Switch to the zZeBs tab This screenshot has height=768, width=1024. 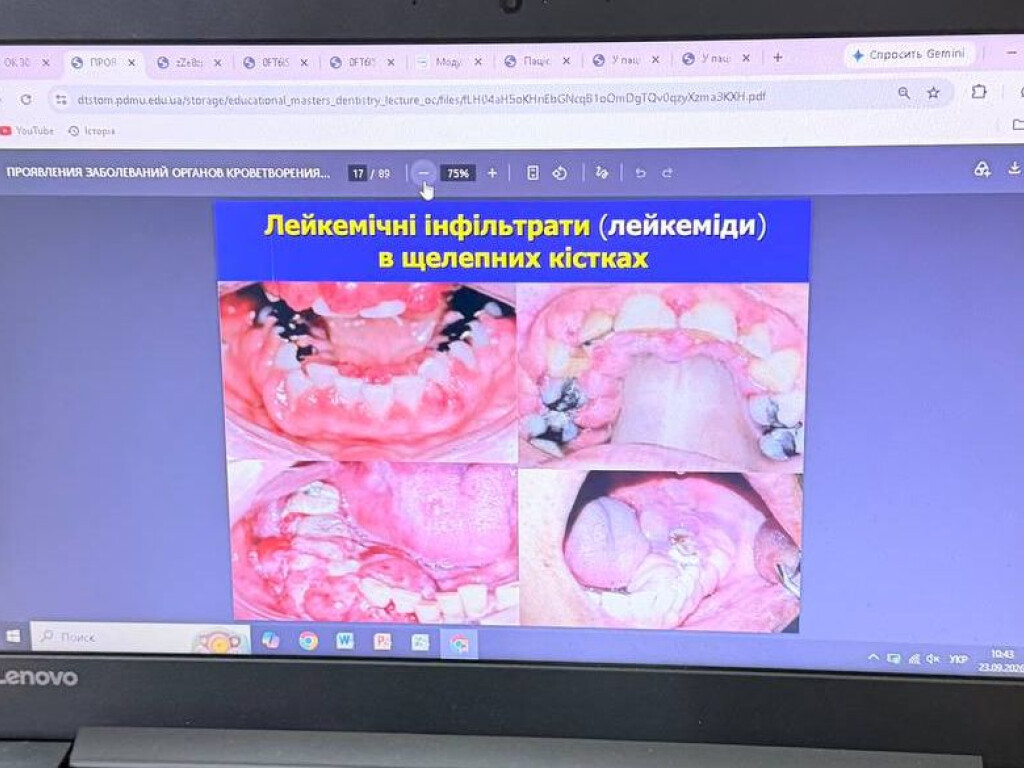pyautogui.click(x=189, y=63)
